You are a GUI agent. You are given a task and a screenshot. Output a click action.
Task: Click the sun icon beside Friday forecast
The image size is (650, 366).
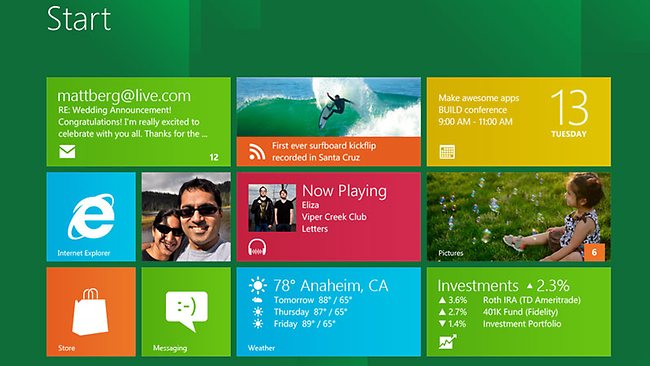(x=258, y=324)
